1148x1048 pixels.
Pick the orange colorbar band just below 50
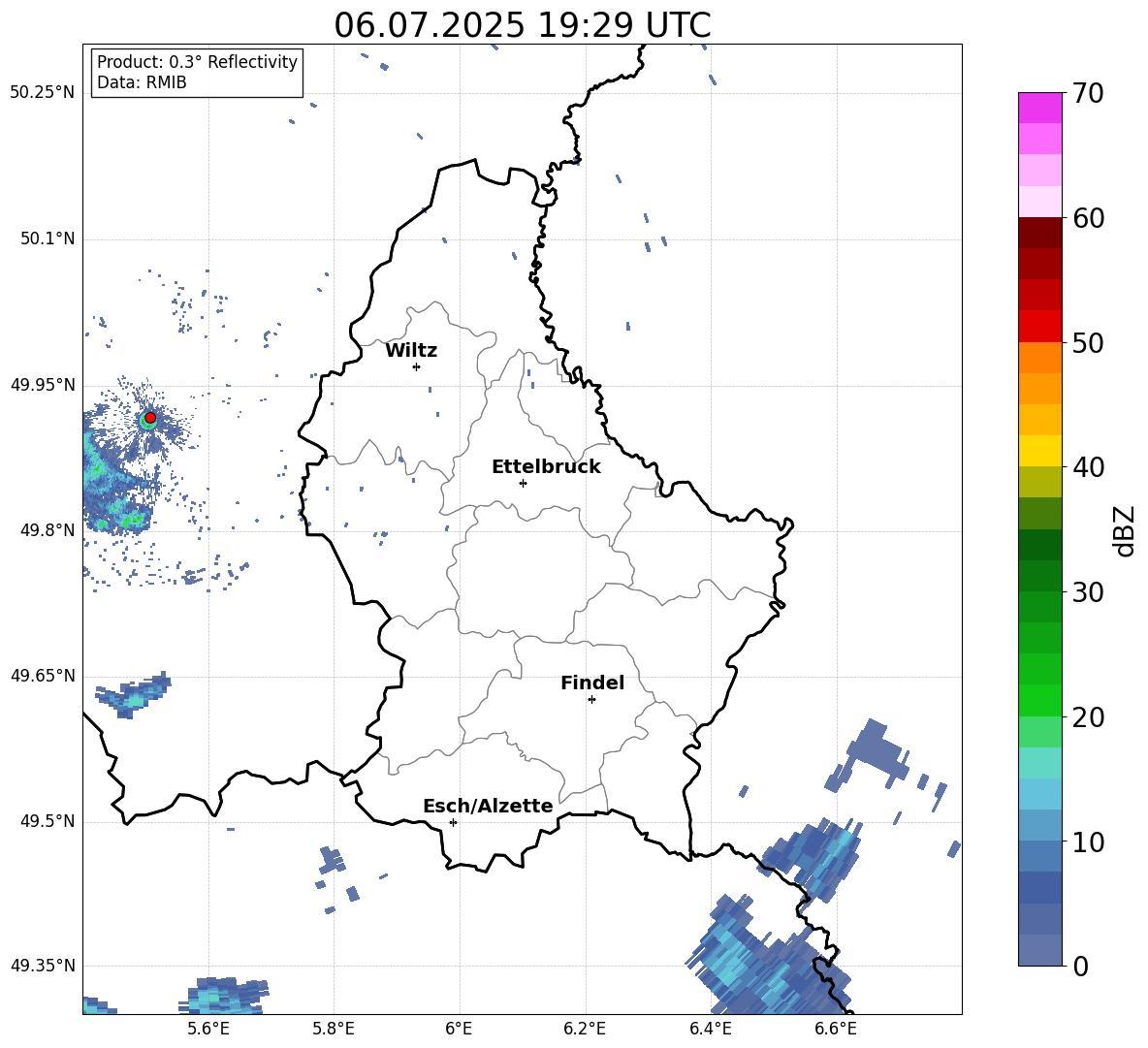[1039, 357]
